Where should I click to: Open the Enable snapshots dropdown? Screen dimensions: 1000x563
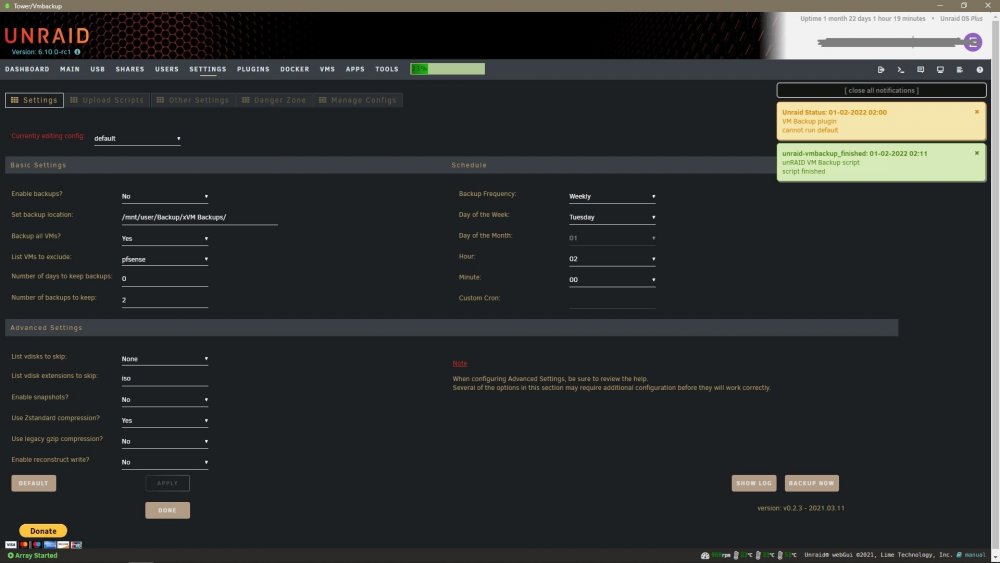165,400
